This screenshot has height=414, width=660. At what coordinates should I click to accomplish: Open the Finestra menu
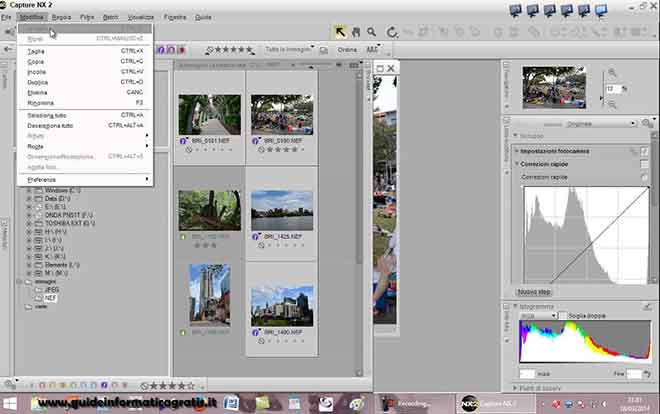point(175,17)
